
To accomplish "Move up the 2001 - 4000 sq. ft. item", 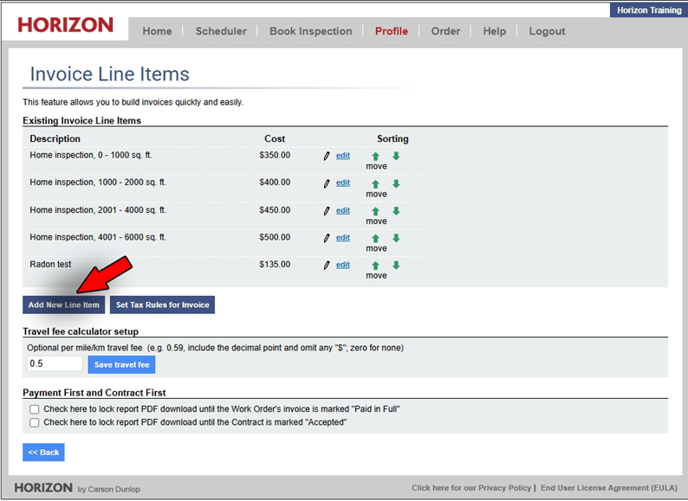I will click(x=375, y=211).
